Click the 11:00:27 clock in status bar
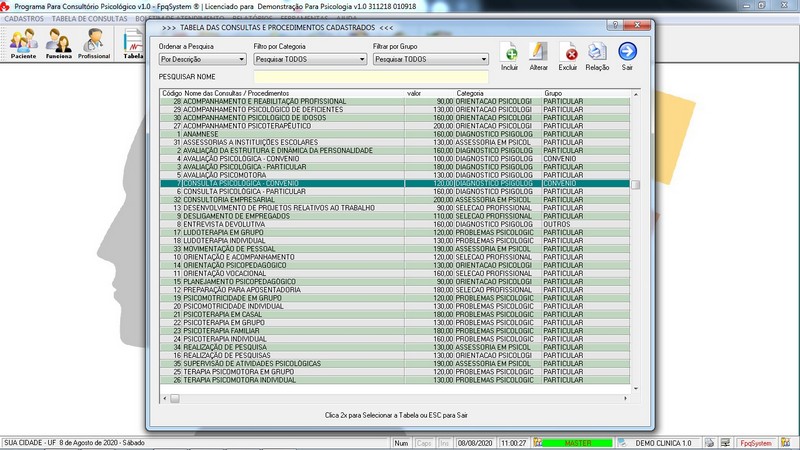 pyautogui.click(x=513, y=443)
